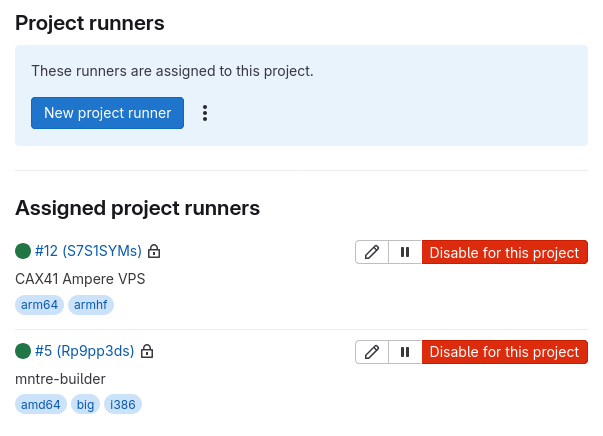The height and width of the screenshot is (436, 603).
Task: Select the big tag badge
Action: [x=85, y=404]
